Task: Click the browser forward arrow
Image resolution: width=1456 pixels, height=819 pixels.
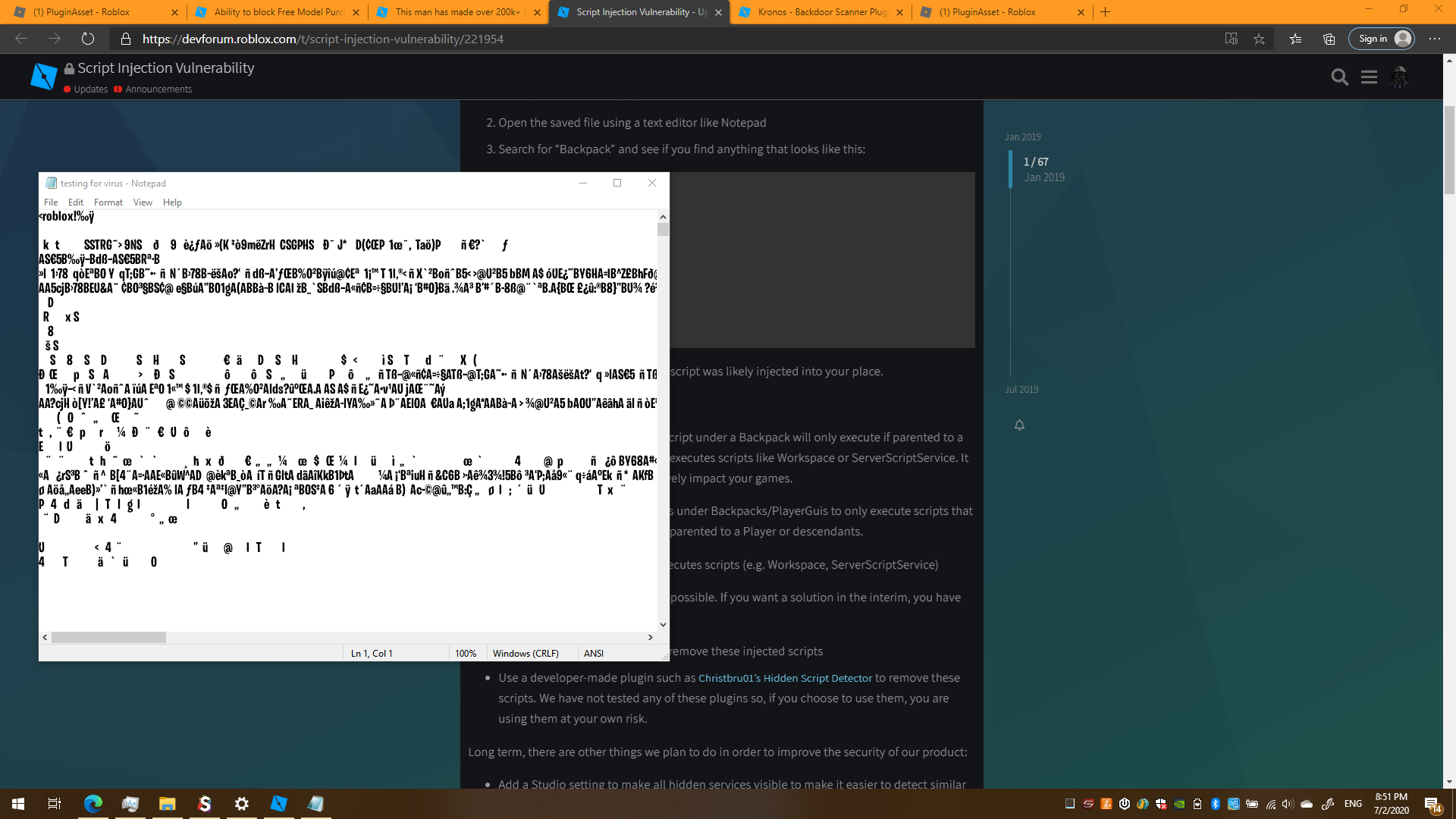Action: [x=55, y=39]
